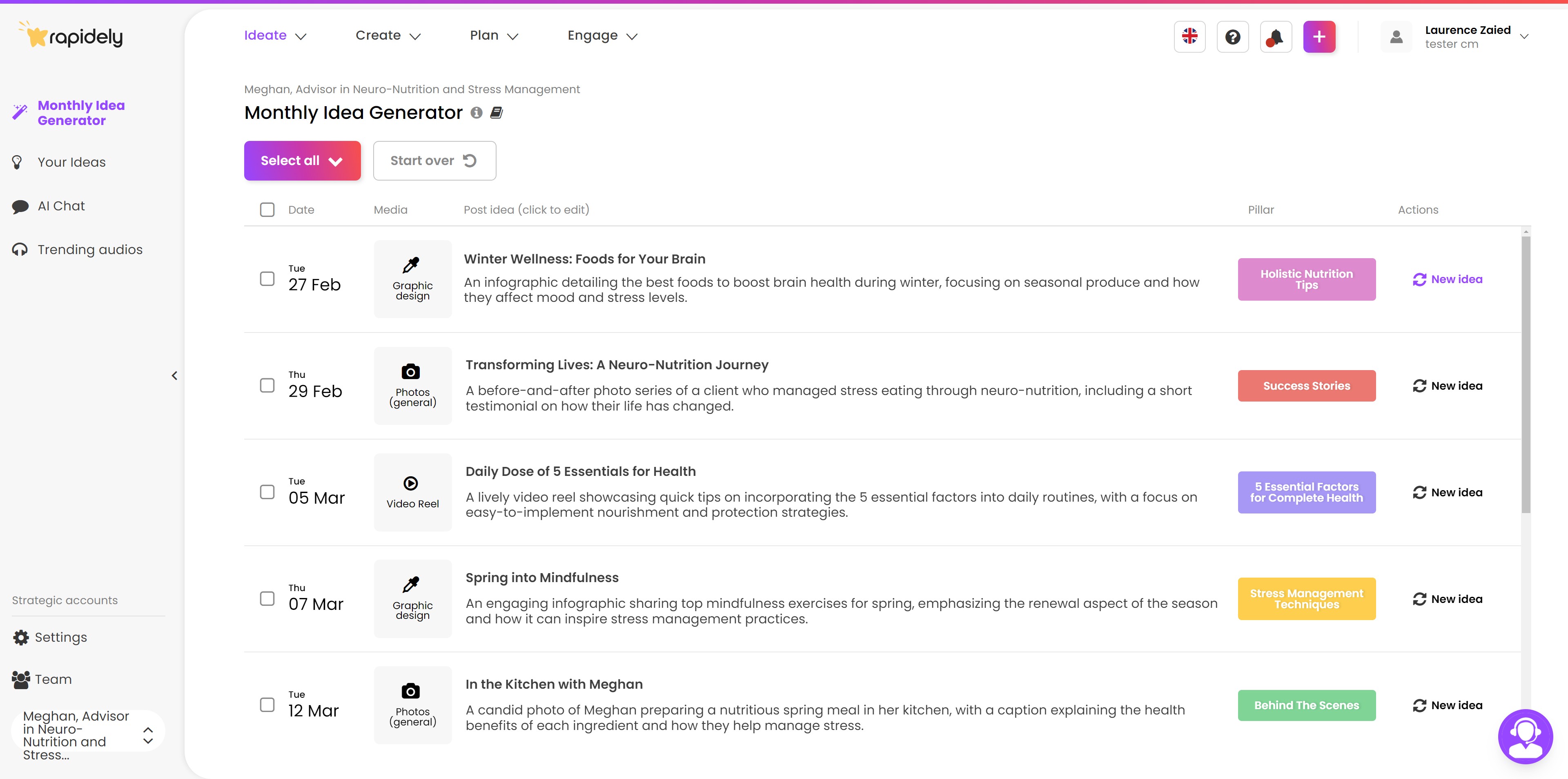
Task: Click the pink plus create button
Action: click(x=1319, y=36)
